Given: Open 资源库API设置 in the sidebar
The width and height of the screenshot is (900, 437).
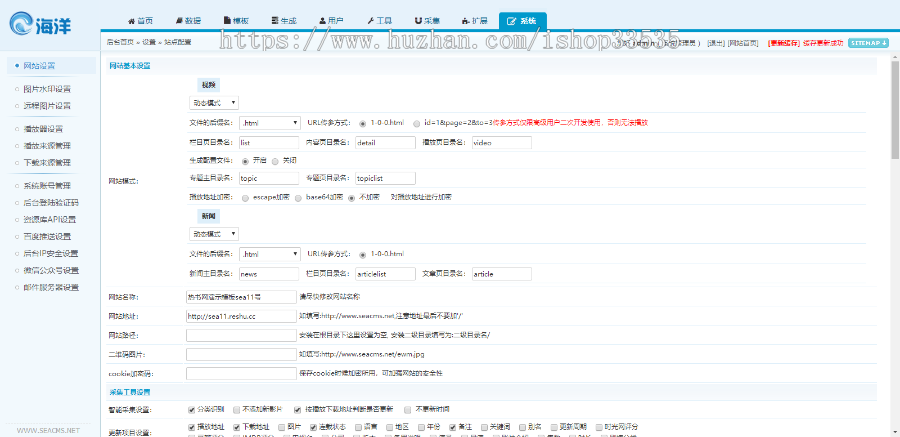Looking at the screenshot, I should point(50,219).
